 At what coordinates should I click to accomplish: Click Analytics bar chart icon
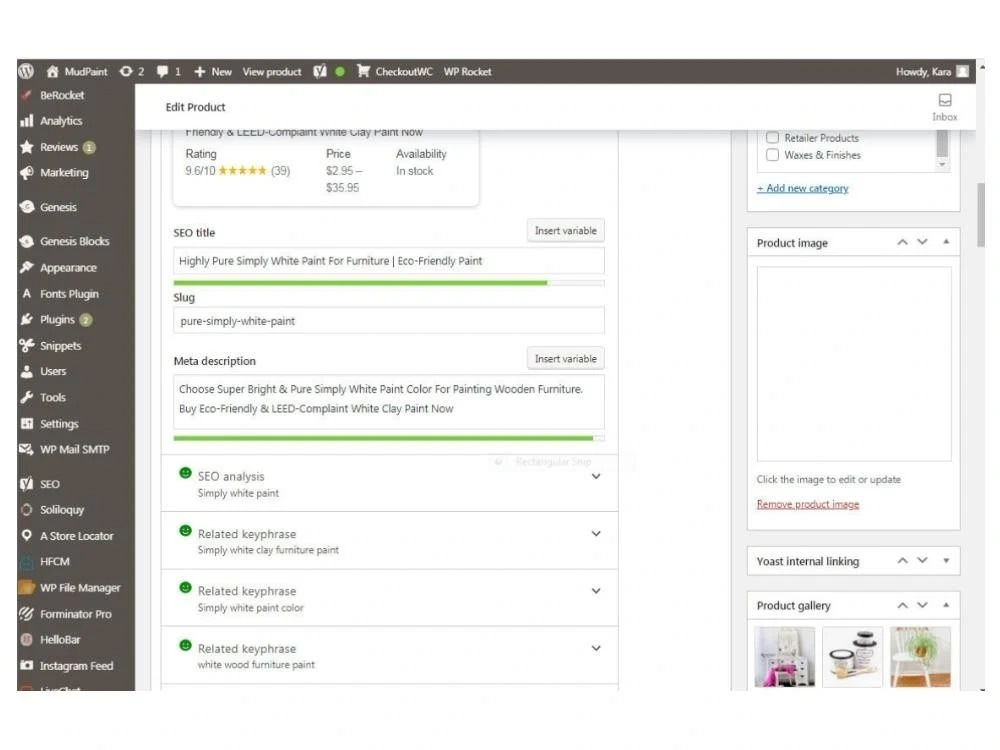tap(26, 121)
